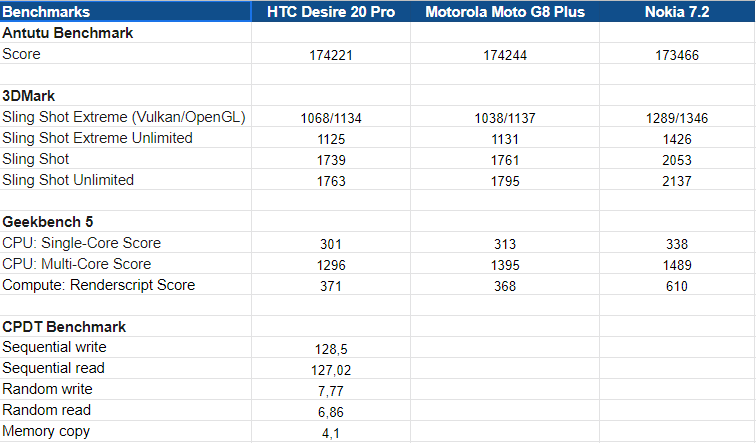Select single-core cell with value 338
Image resolution: width=756 pixels, height=443 pixels.
(677, 243)
